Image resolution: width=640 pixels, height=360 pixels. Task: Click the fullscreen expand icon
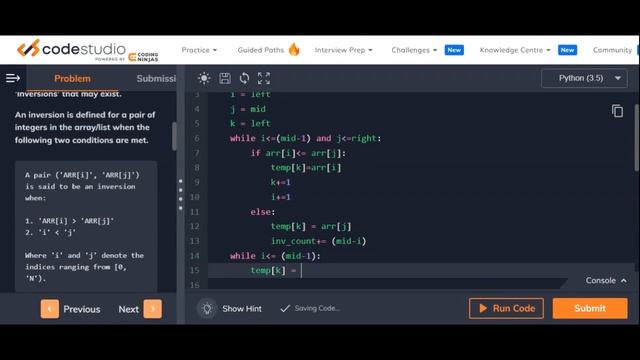pos(264,78)
